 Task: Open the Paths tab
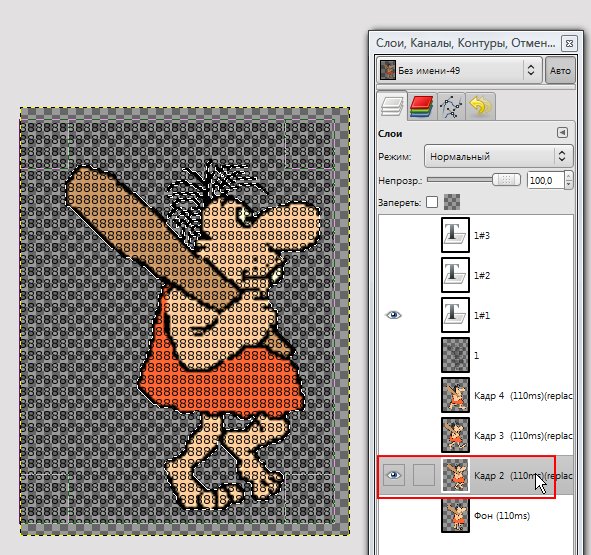click(451, 107)
